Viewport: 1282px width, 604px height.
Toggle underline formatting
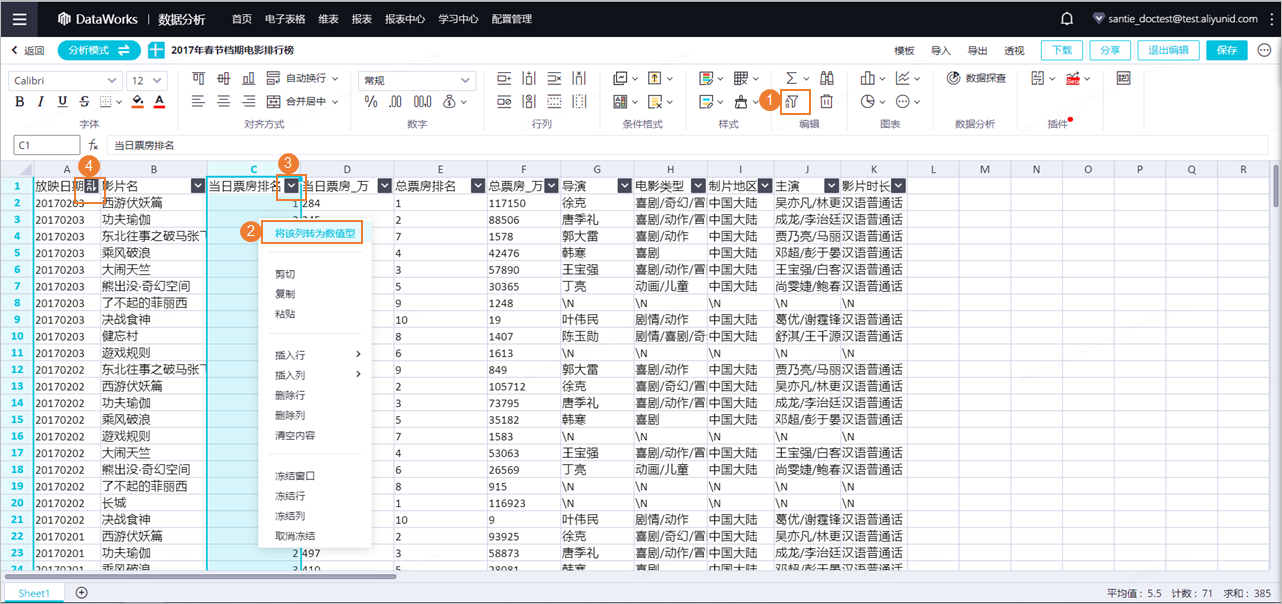tap(63, 102)
